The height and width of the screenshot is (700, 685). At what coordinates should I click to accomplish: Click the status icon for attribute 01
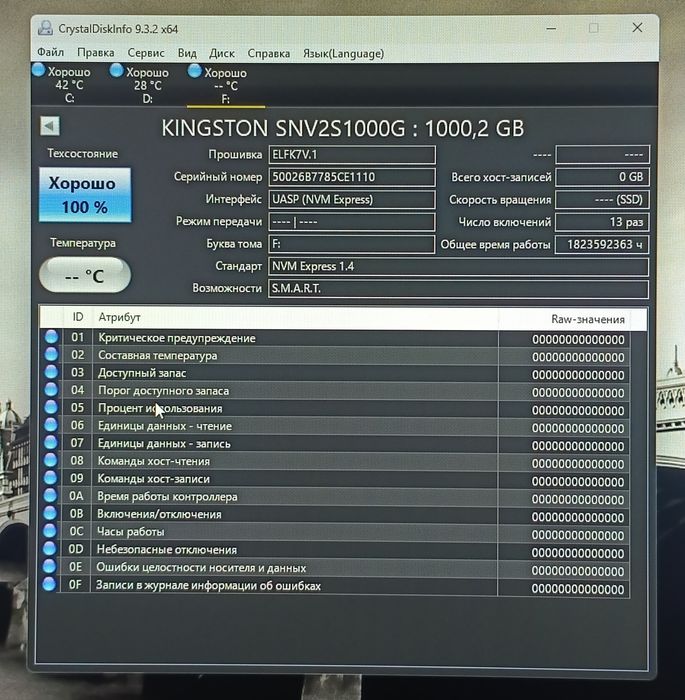pos(51,337)
